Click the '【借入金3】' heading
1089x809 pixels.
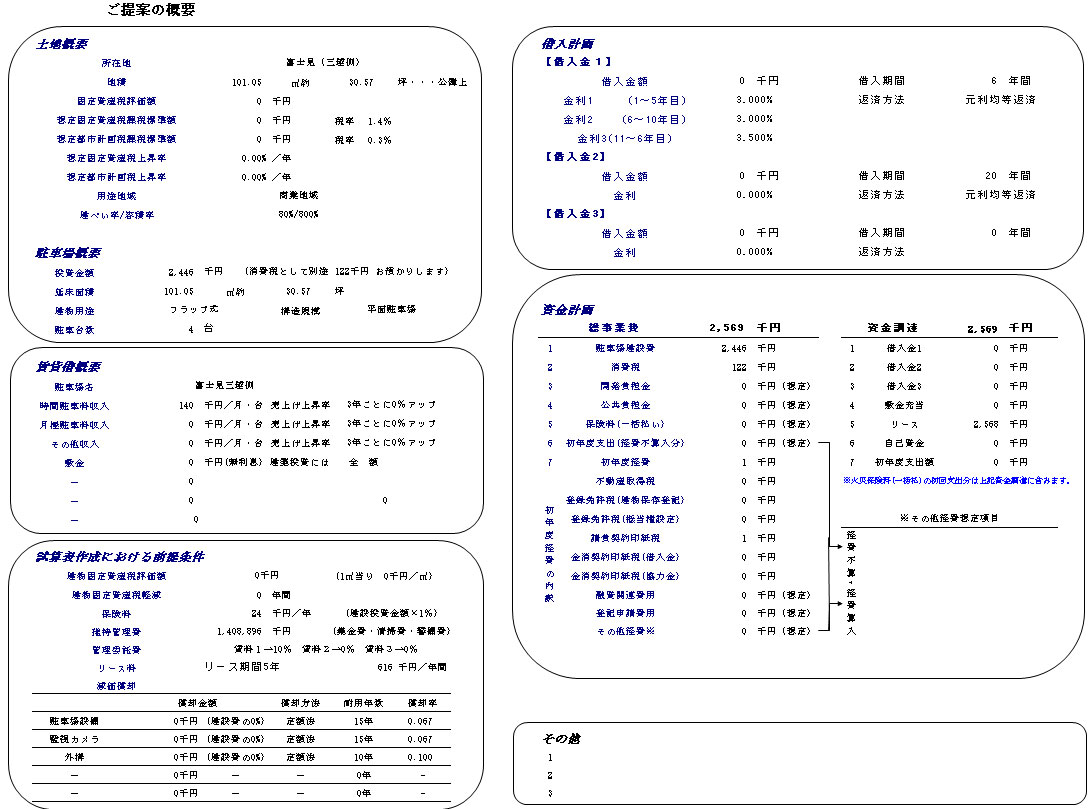click(x=574, y=214)
